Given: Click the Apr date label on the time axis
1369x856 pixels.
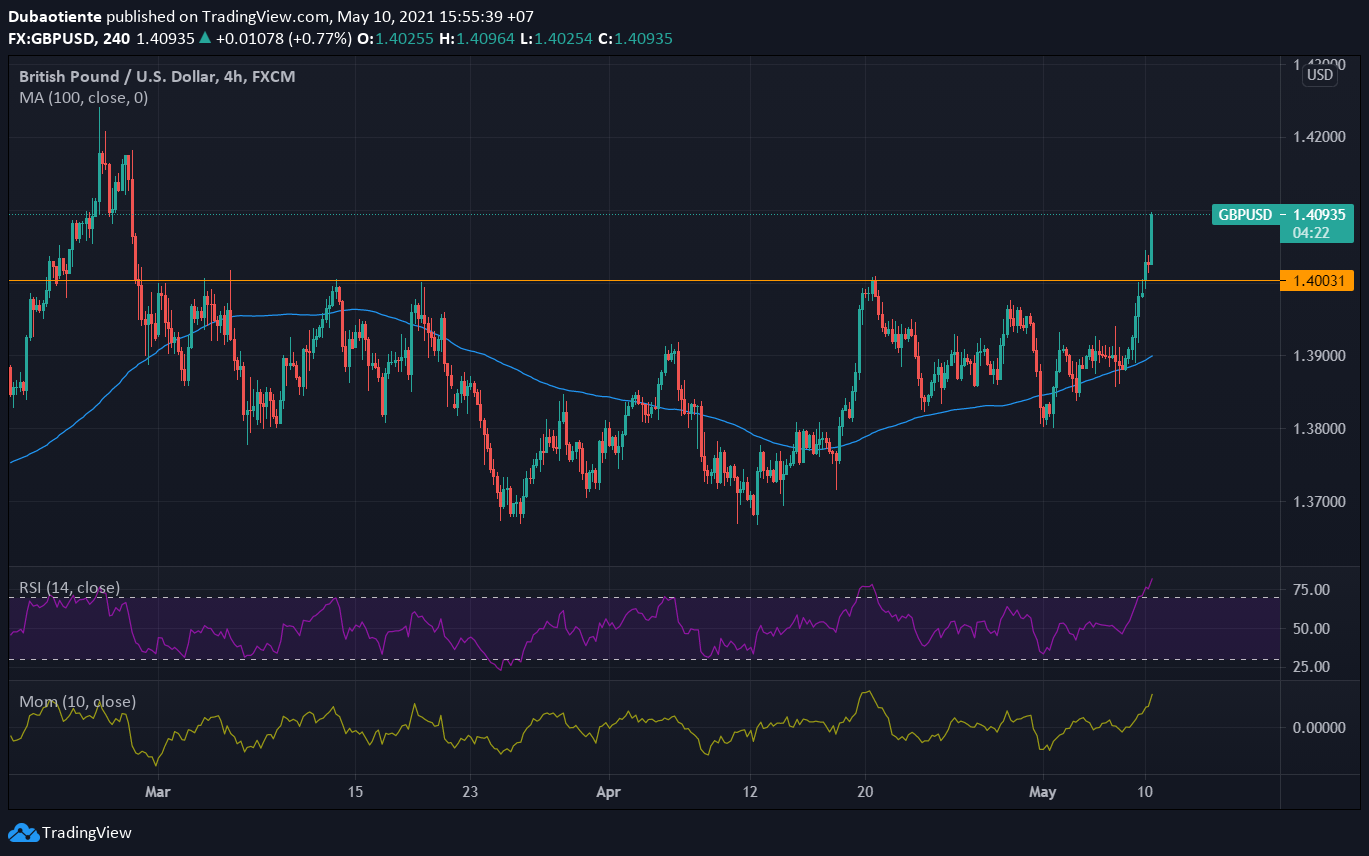Looking at the screenshot, I should 608,791.
